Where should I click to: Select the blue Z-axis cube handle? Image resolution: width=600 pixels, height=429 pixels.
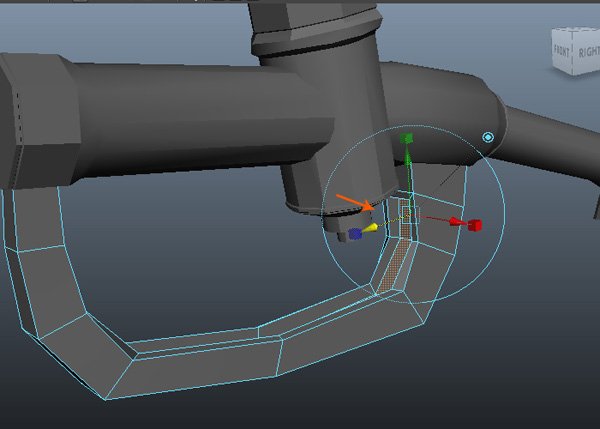coord(355,234)
